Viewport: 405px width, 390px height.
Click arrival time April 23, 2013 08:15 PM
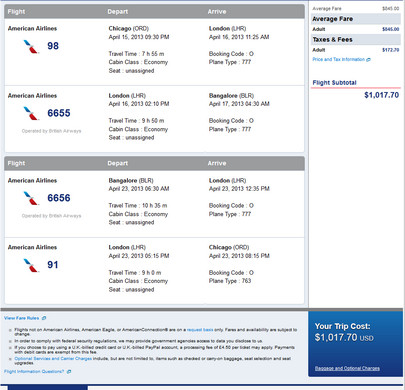tap(239, 256)
